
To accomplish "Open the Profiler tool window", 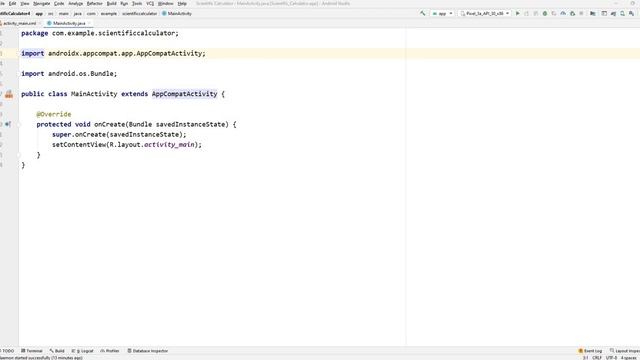I will [110, 351].
